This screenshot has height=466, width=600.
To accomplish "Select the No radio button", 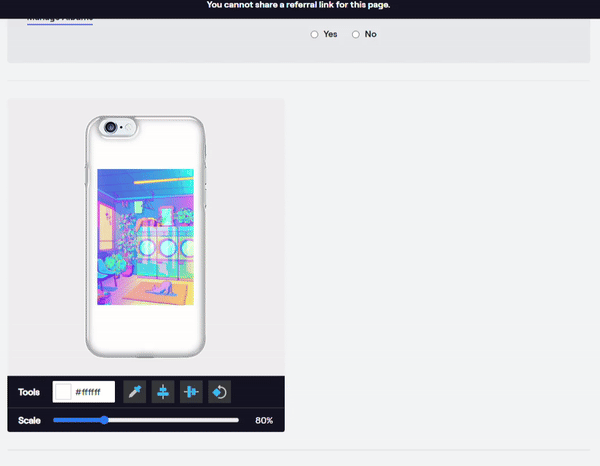I will [x=355, y=34].
